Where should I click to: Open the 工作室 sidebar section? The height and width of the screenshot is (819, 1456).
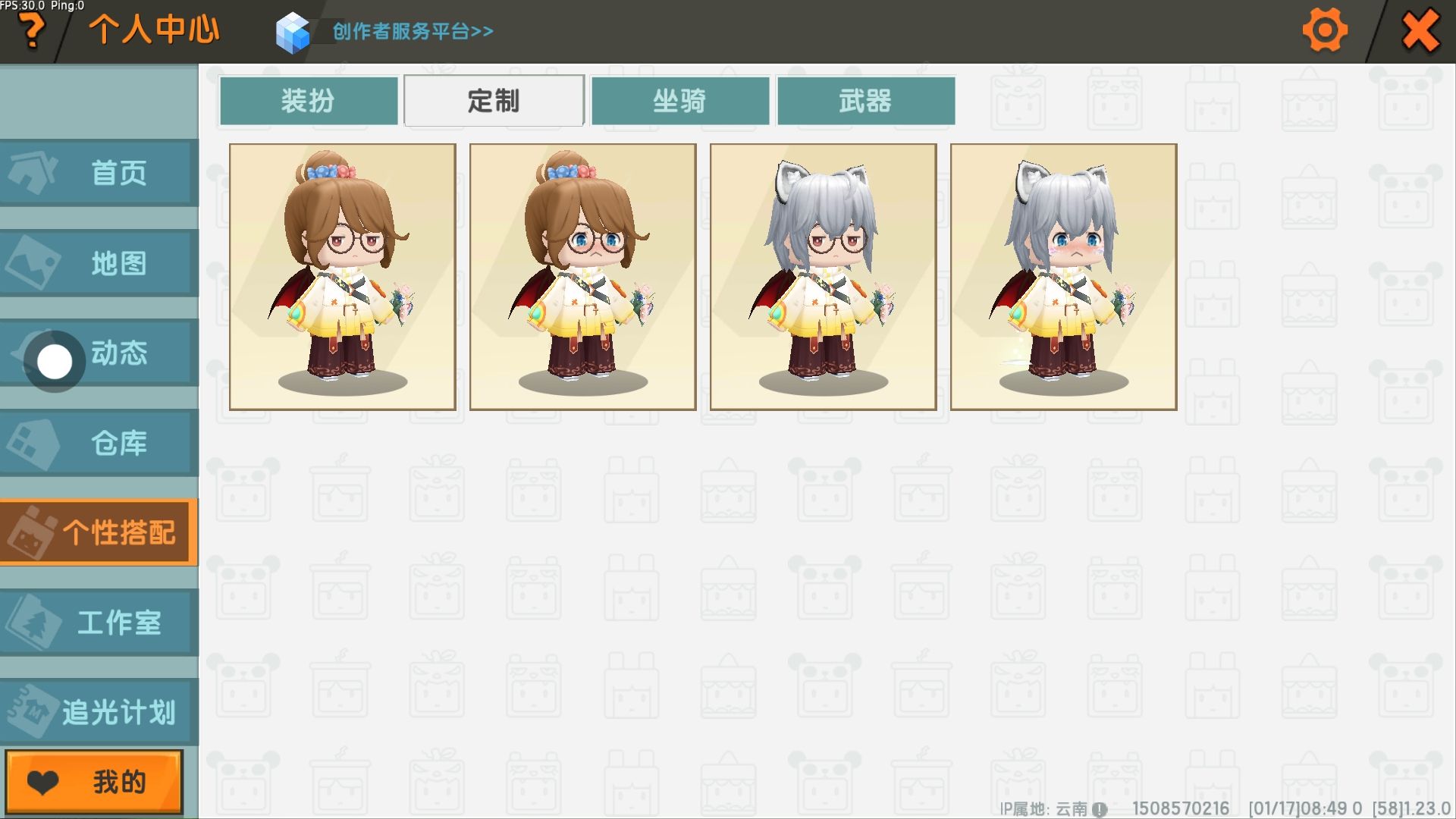pos(99,623)
